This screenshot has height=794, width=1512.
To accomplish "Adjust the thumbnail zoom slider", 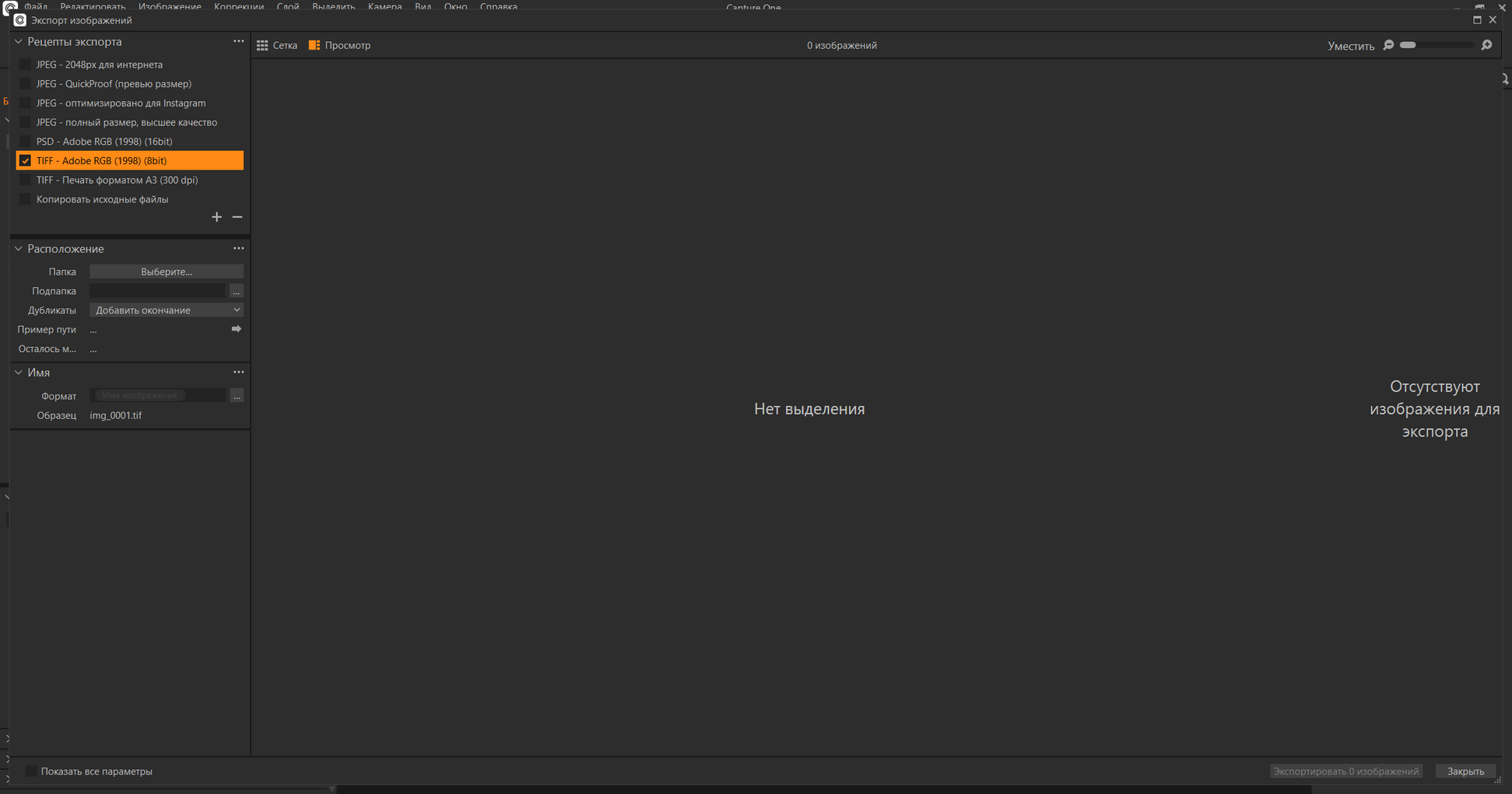I will click(1436, 45).
